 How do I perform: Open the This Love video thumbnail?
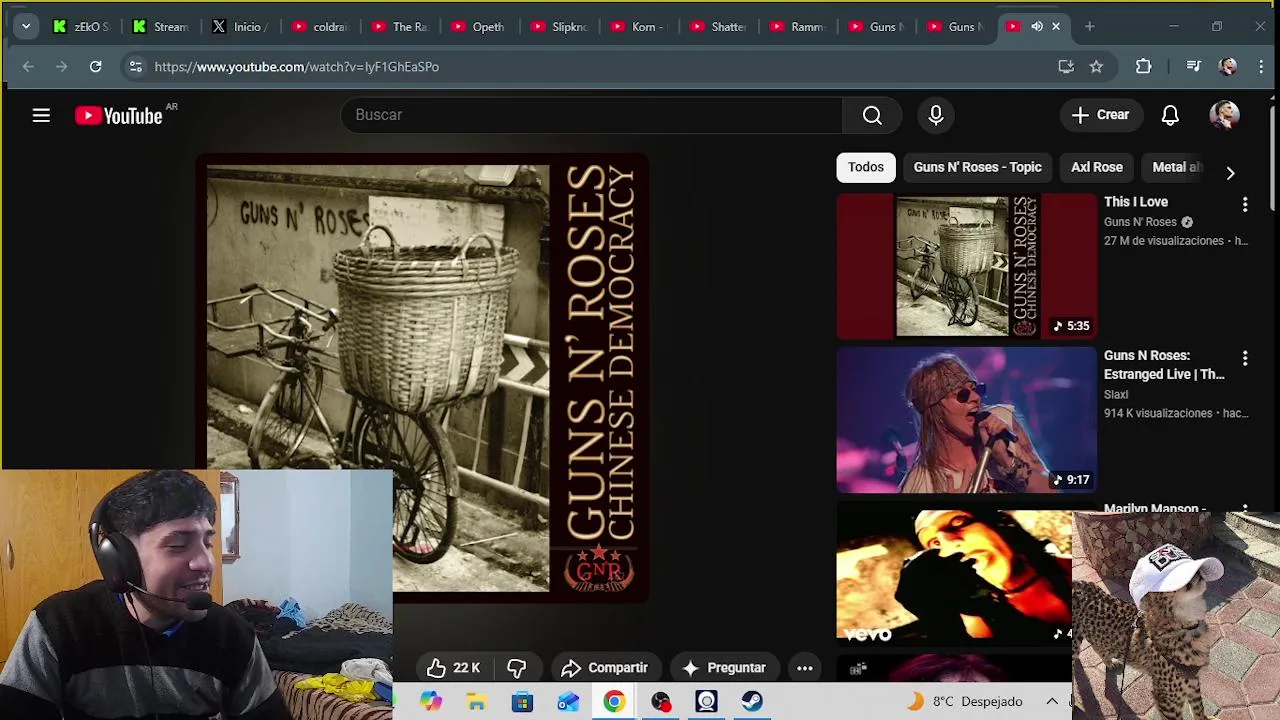tap(967, 266)
